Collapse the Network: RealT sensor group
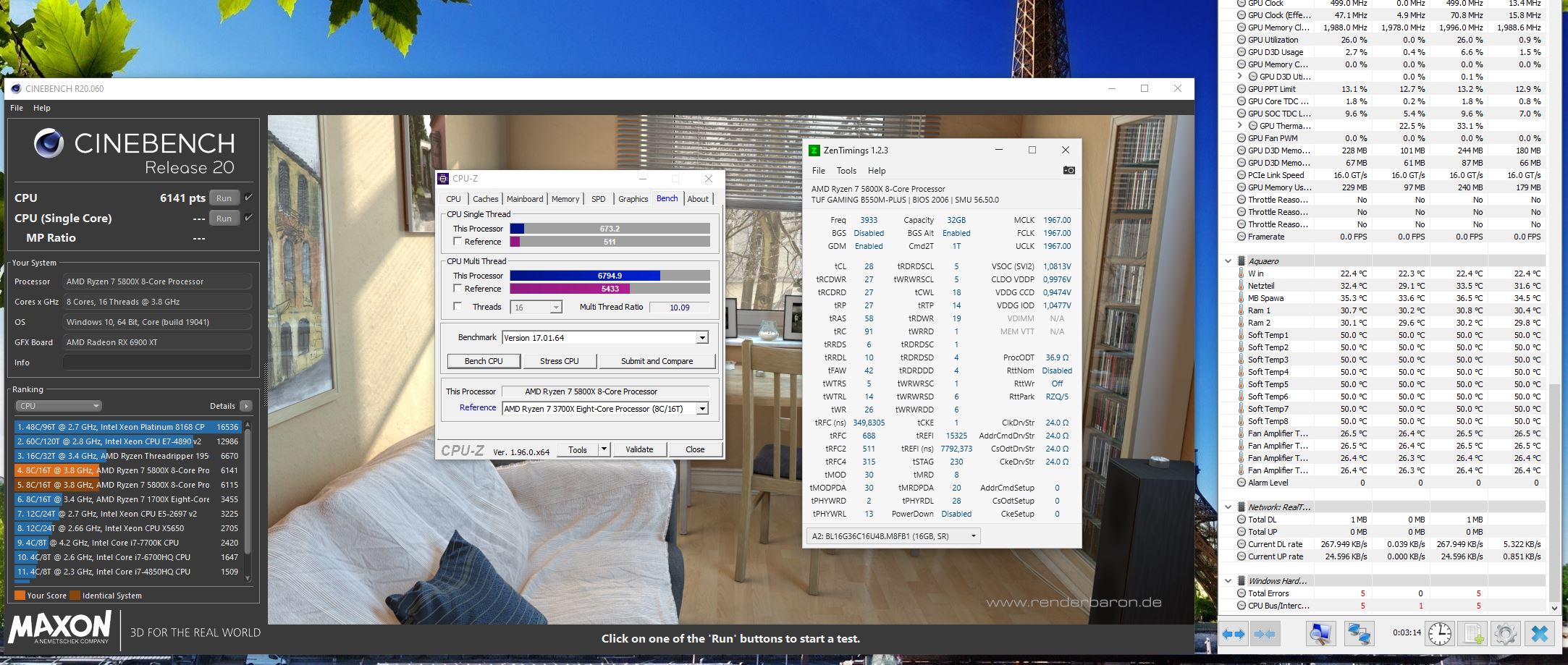 1228,507
